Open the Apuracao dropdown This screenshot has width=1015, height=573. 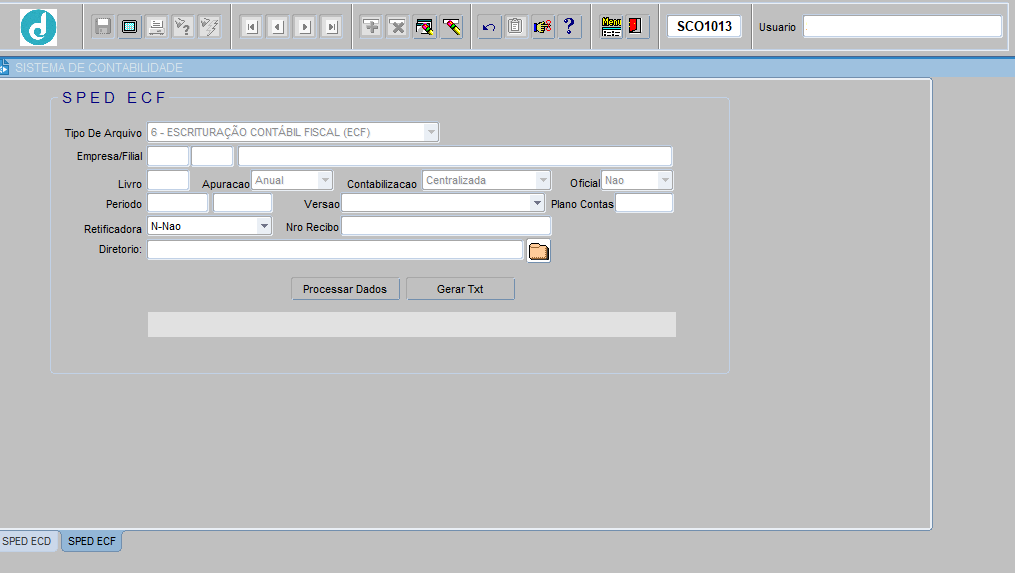click(x=325, y=180)
